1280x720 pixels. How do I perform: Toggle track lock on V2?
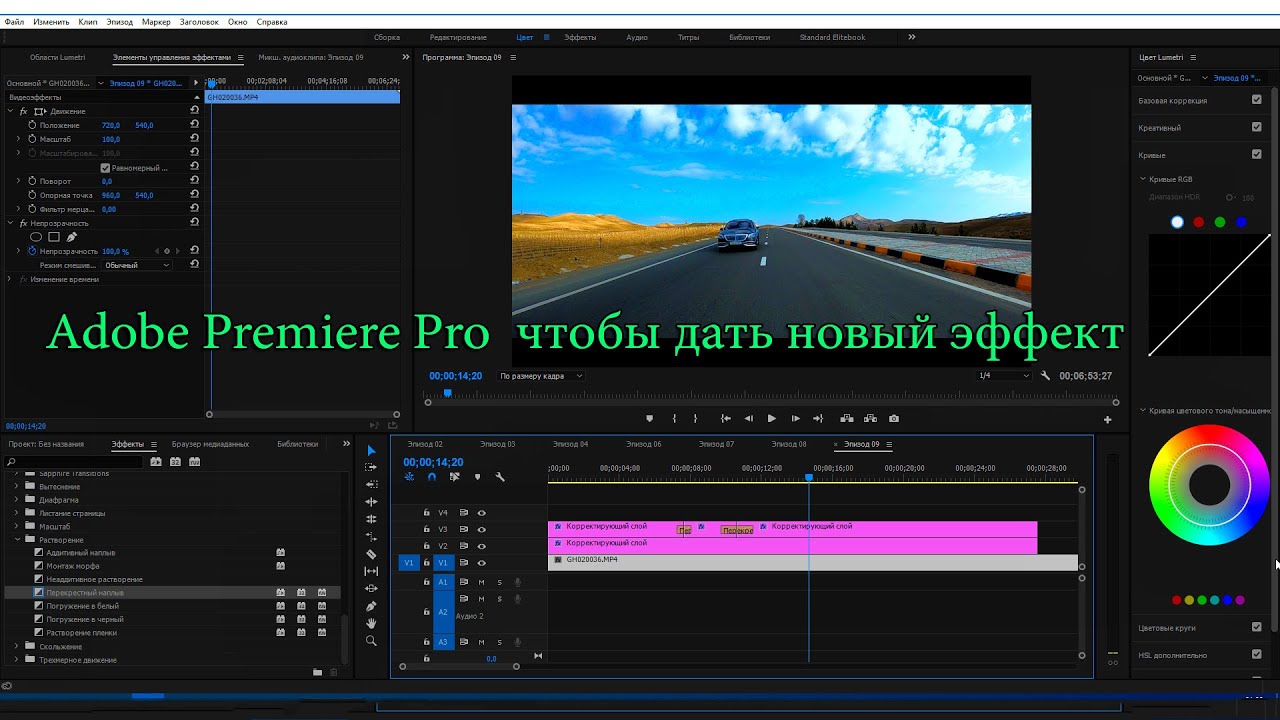pyautogui.click(x=426, y=546)
